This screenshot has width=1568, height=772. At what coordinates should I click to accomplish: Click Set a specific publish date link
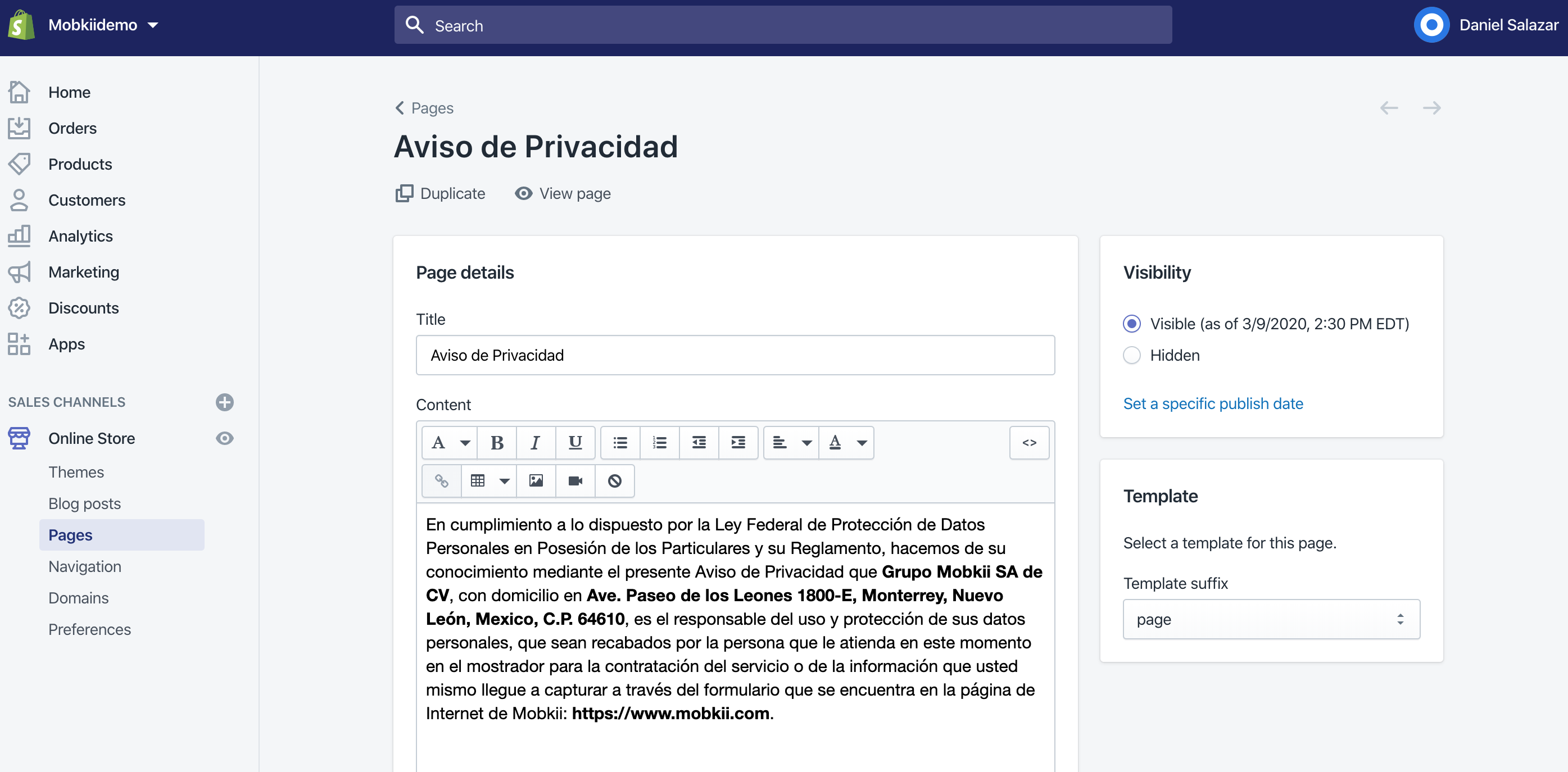(x=1213, y=404)
